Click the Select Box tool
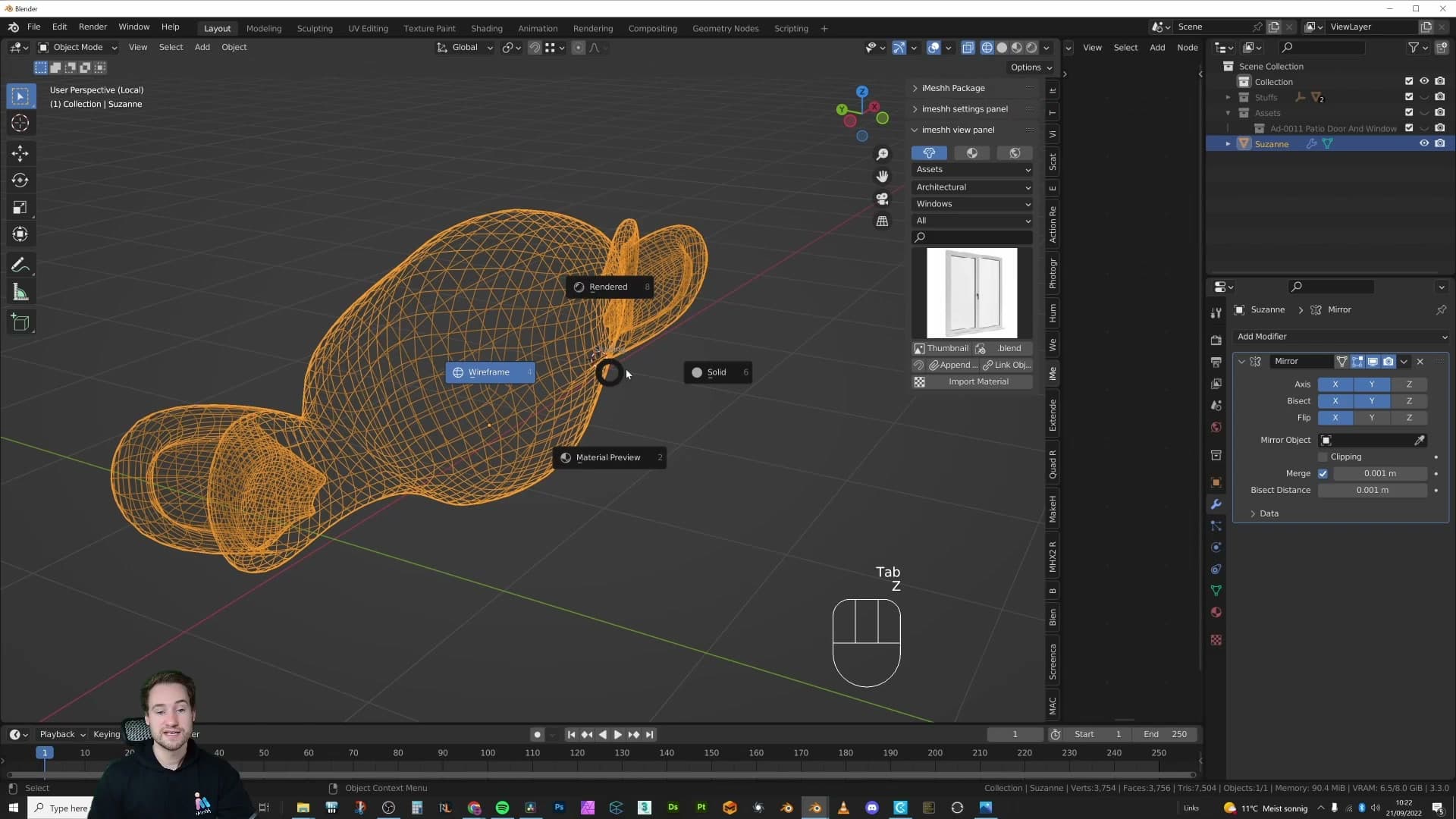This screenshot has width=1456, height=819. click(20, 96)
